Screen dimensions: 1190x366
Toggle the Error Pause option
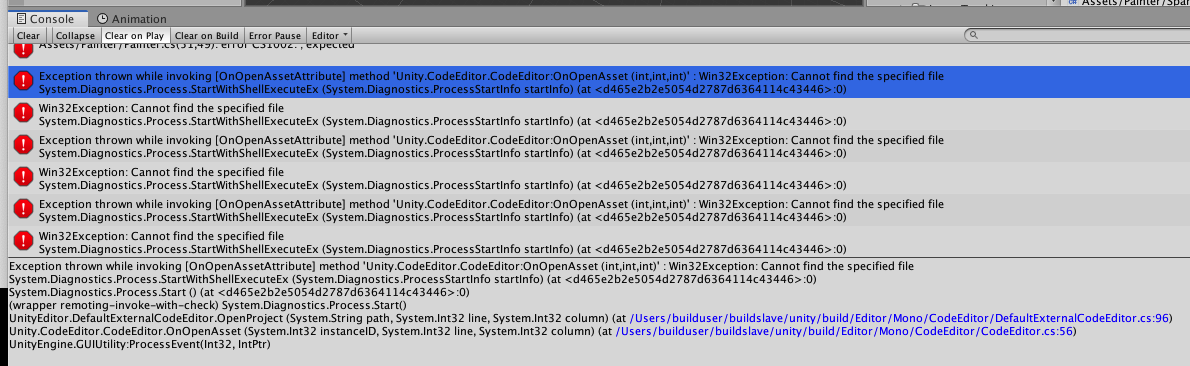tap(275, 36)
